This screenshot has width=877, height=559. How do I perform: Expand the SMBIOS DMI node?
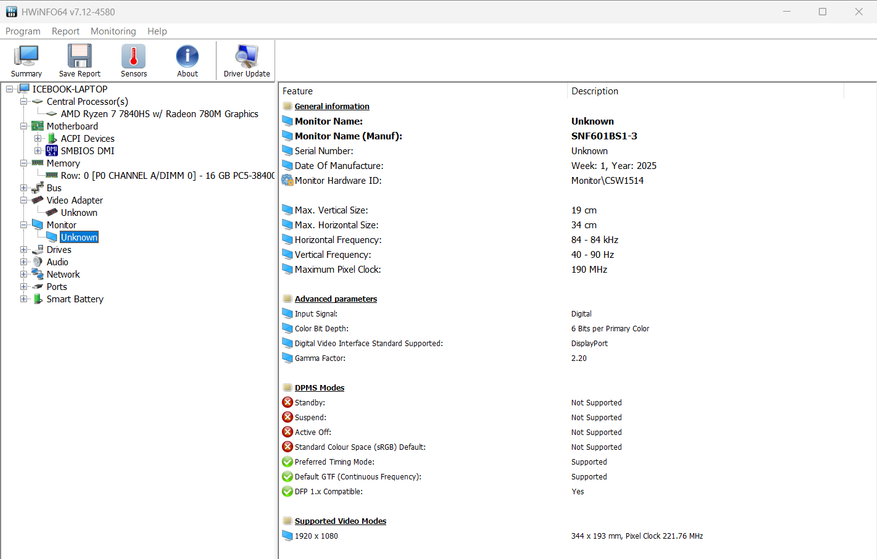click(x=37, y=151)
